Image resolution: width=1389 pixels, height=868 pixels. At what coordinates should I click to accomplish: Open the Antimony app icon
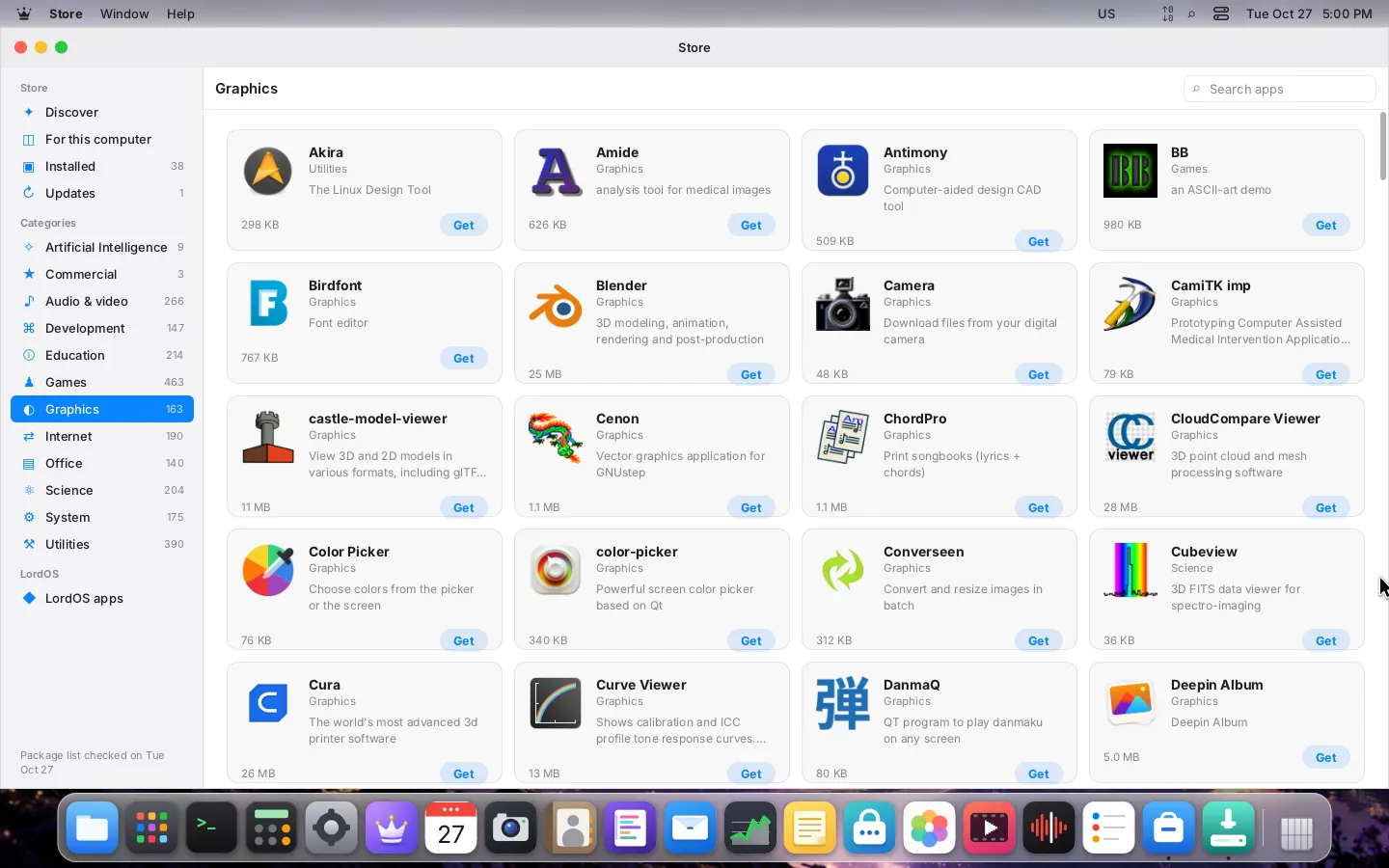(843, 172)
